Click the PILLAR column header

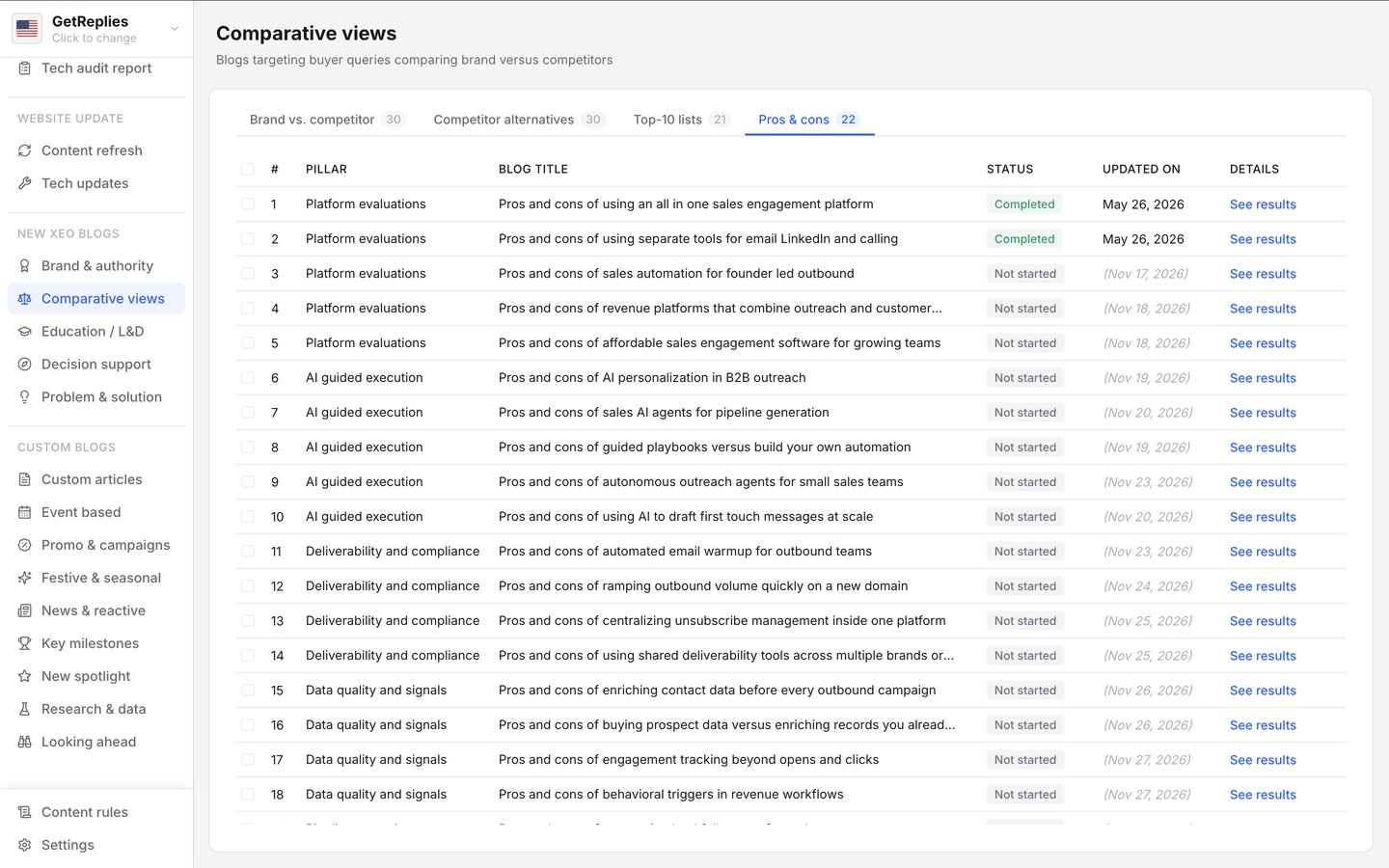pos(326,169)
